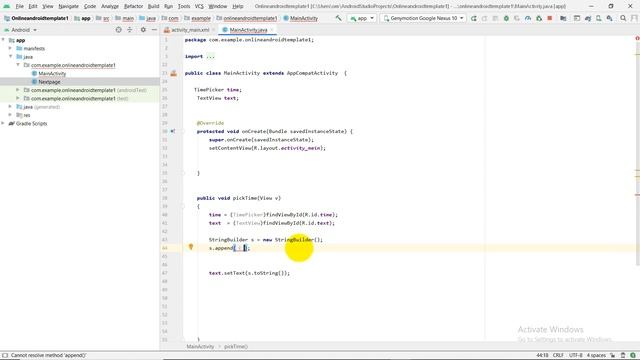
Task: Click the Profile app icon
Action: point(528,18)
